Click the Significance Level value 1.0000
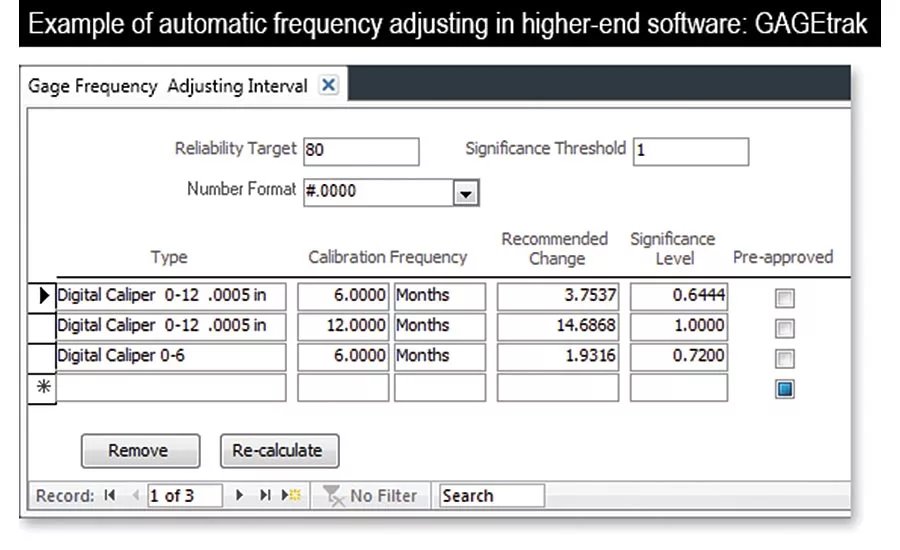This screenshot has height=550, width=900. tap(678, 327)
